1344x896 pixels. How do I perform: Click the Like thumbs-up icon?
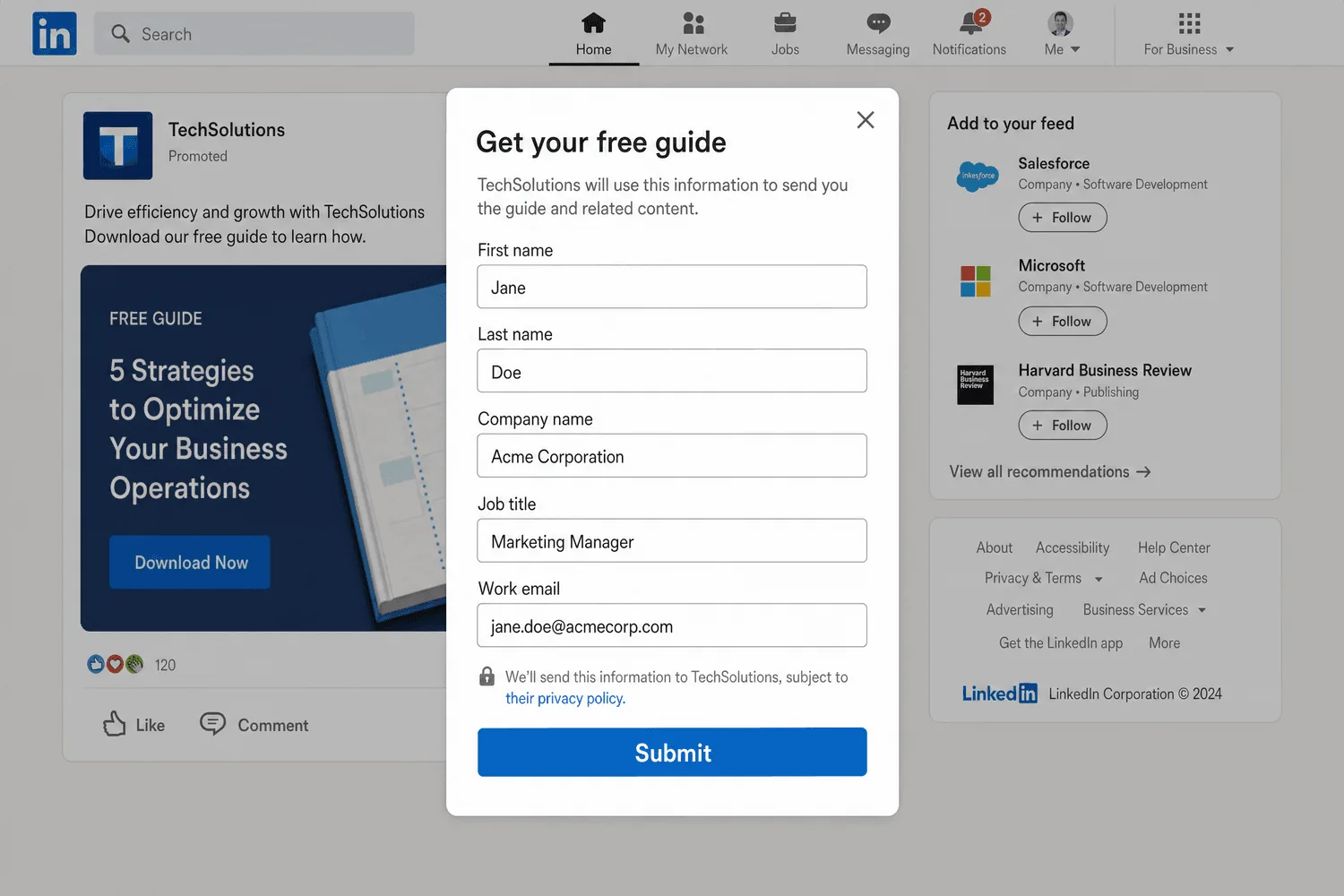click(115, 724)
